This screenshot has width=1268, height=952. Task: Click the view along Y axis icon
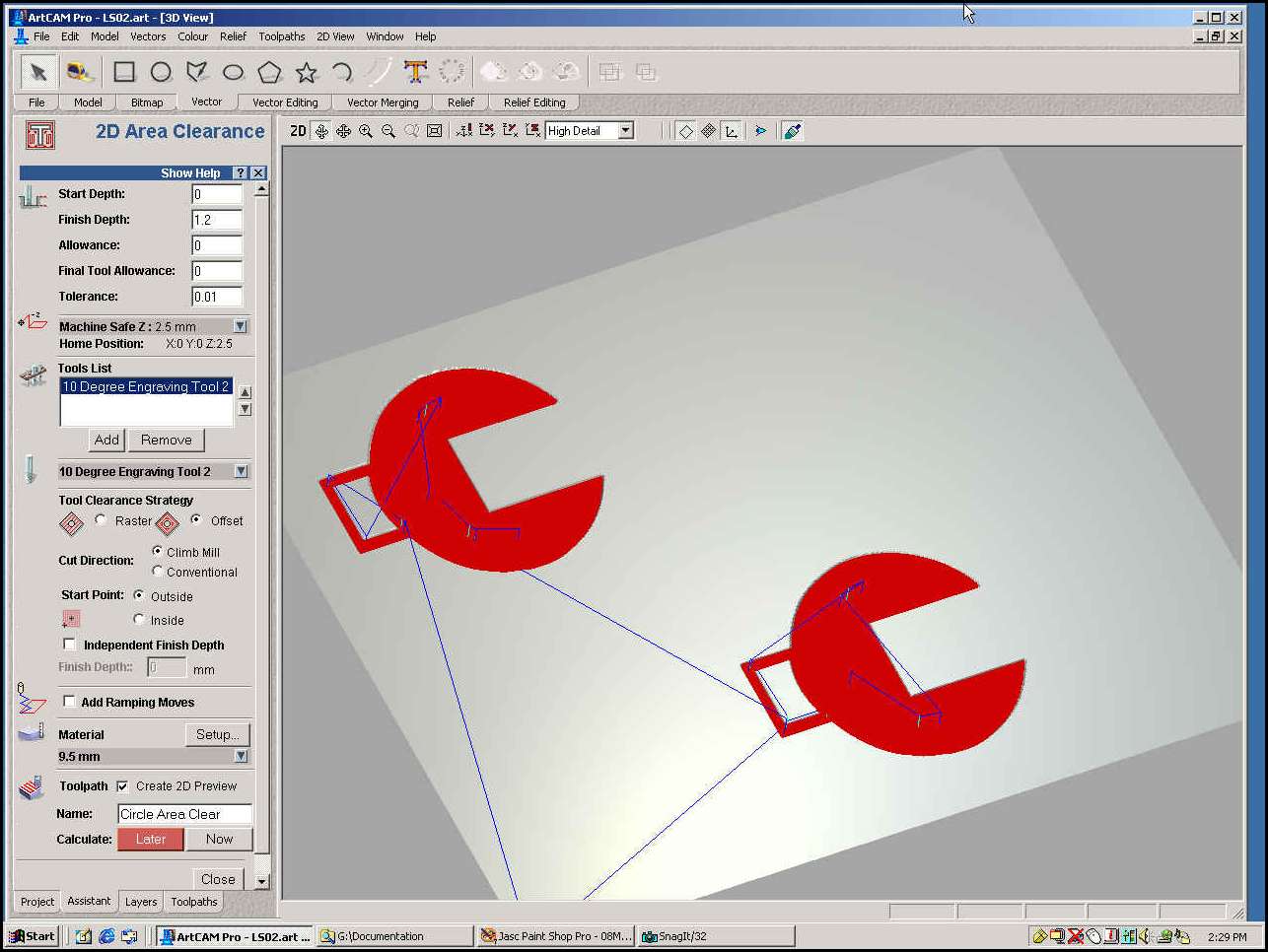pyautogui.click(x=510, y=130)
